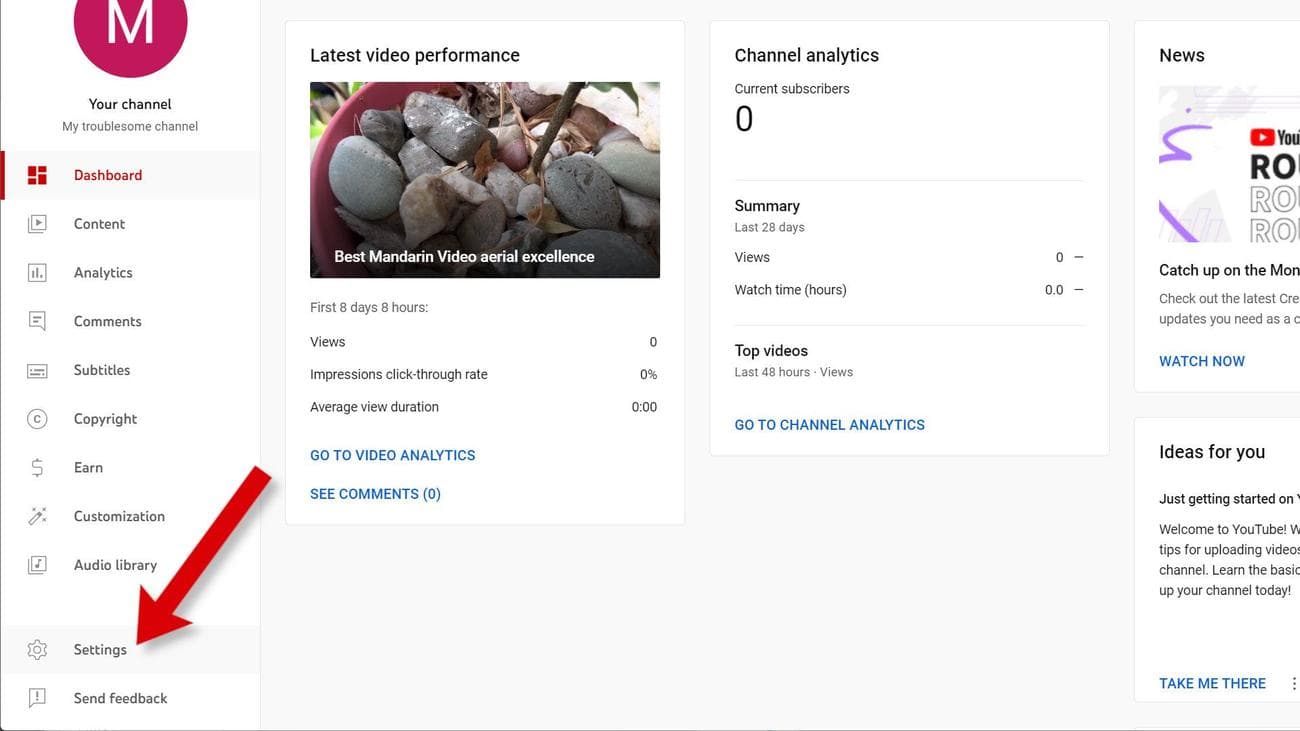The width and height of the screenshot is (1300, 731).
Task: Click the Settings gear icon
Action: click(x=37, y=649)
